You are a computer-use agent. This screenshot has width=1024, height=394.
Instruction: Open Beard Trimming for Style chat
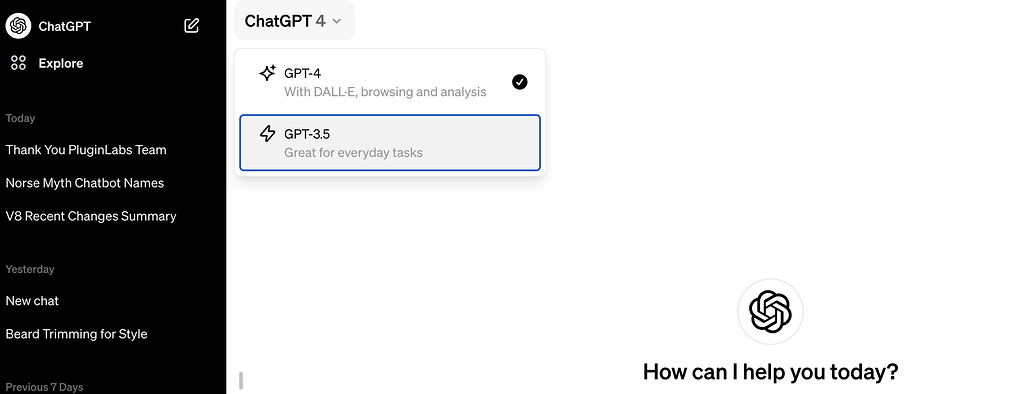point(76,334)
